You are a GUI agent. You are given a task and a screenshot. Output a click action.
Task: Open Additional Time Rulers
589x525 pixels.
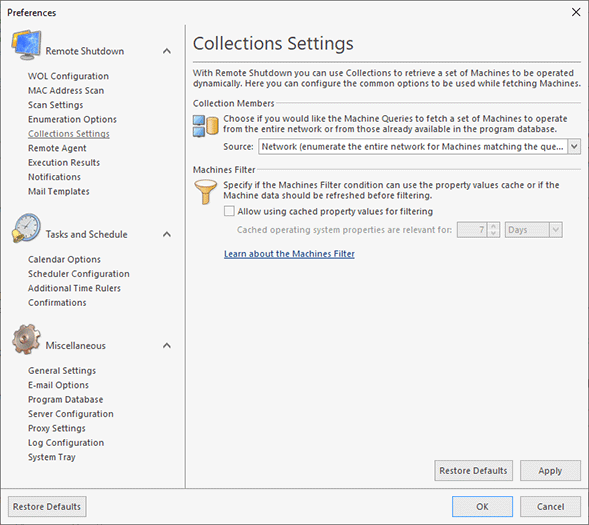(x=74, y=288)
